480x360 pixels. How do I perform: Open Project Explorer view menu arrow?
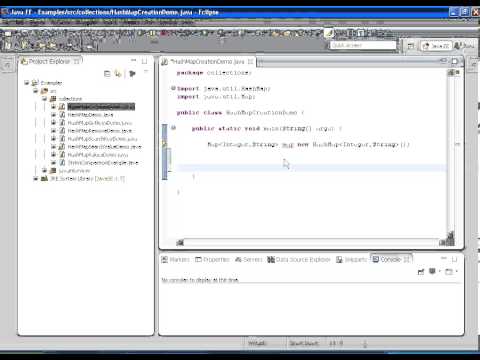(x=146, y=71)
